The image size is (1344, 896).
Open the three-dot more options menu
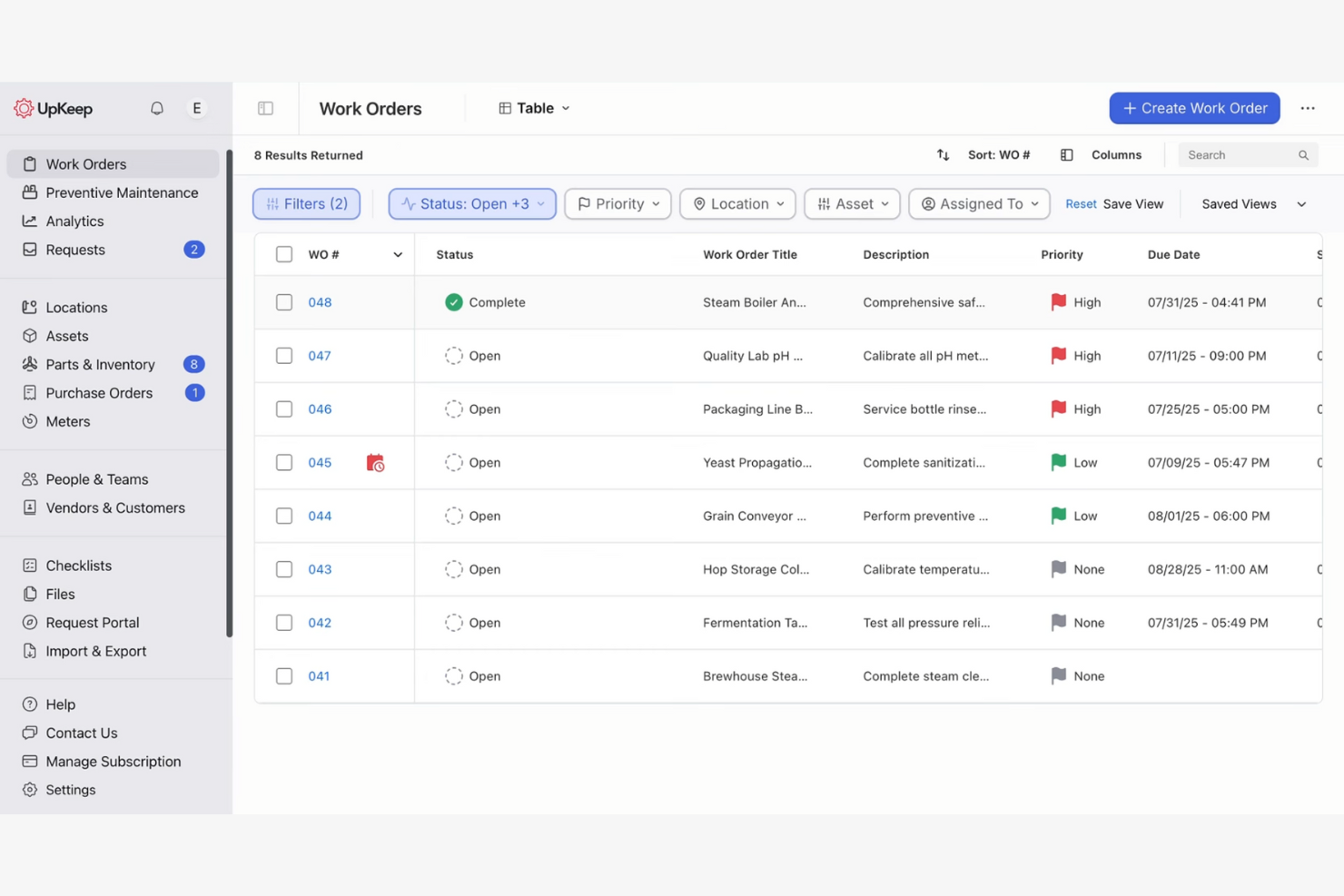[x=1308, y=108]
